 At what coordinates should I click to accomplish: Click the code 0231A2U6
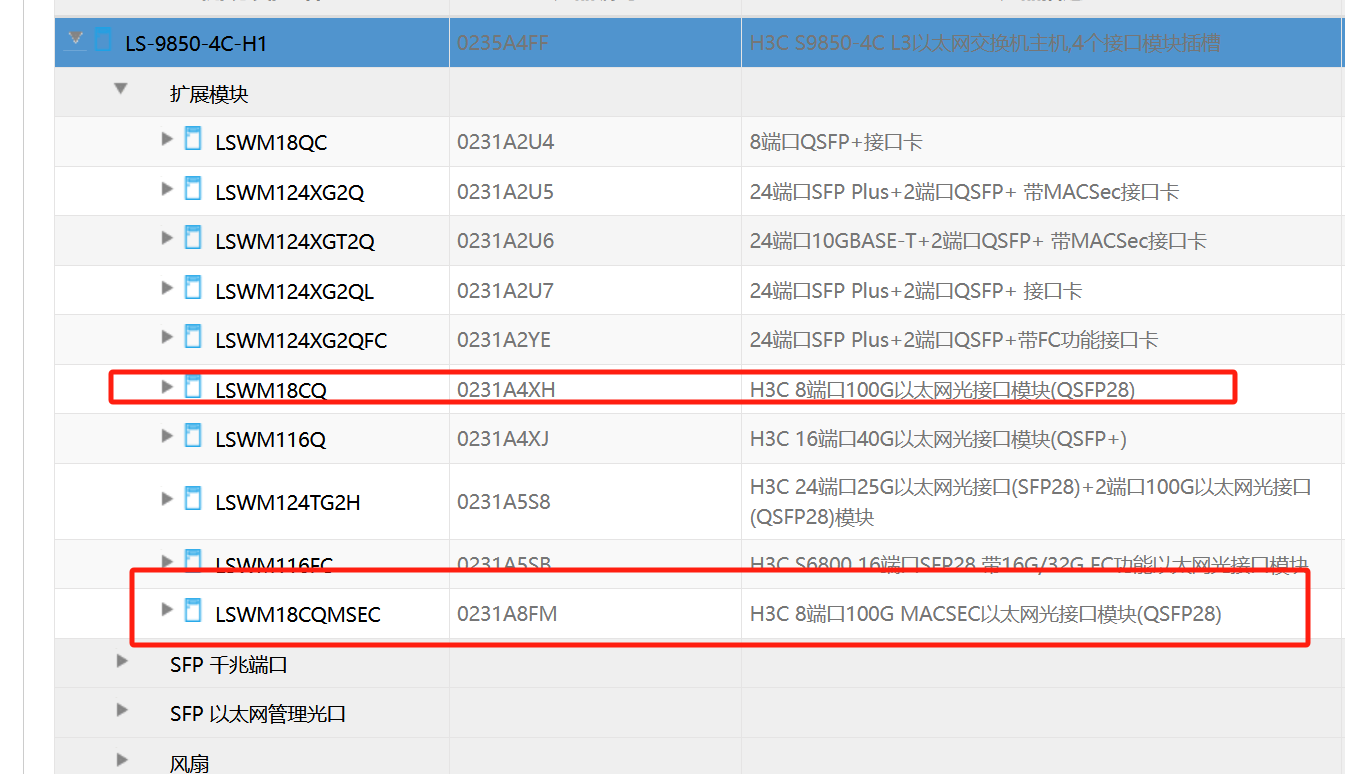coord(505,241)
